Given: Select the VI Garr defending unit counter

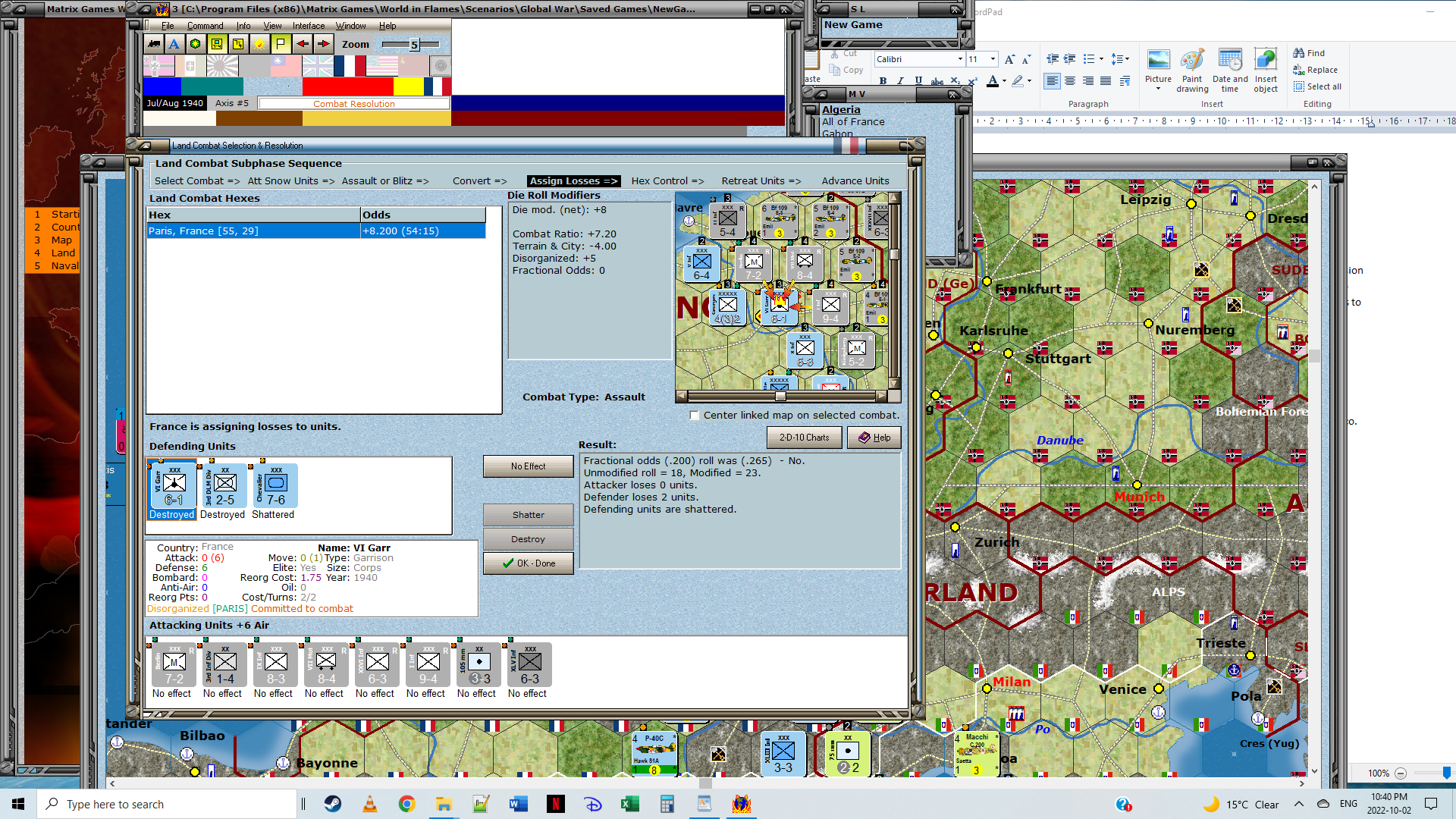Looking at the screenshot, I should pyautogui.click(x=172, y=485).
